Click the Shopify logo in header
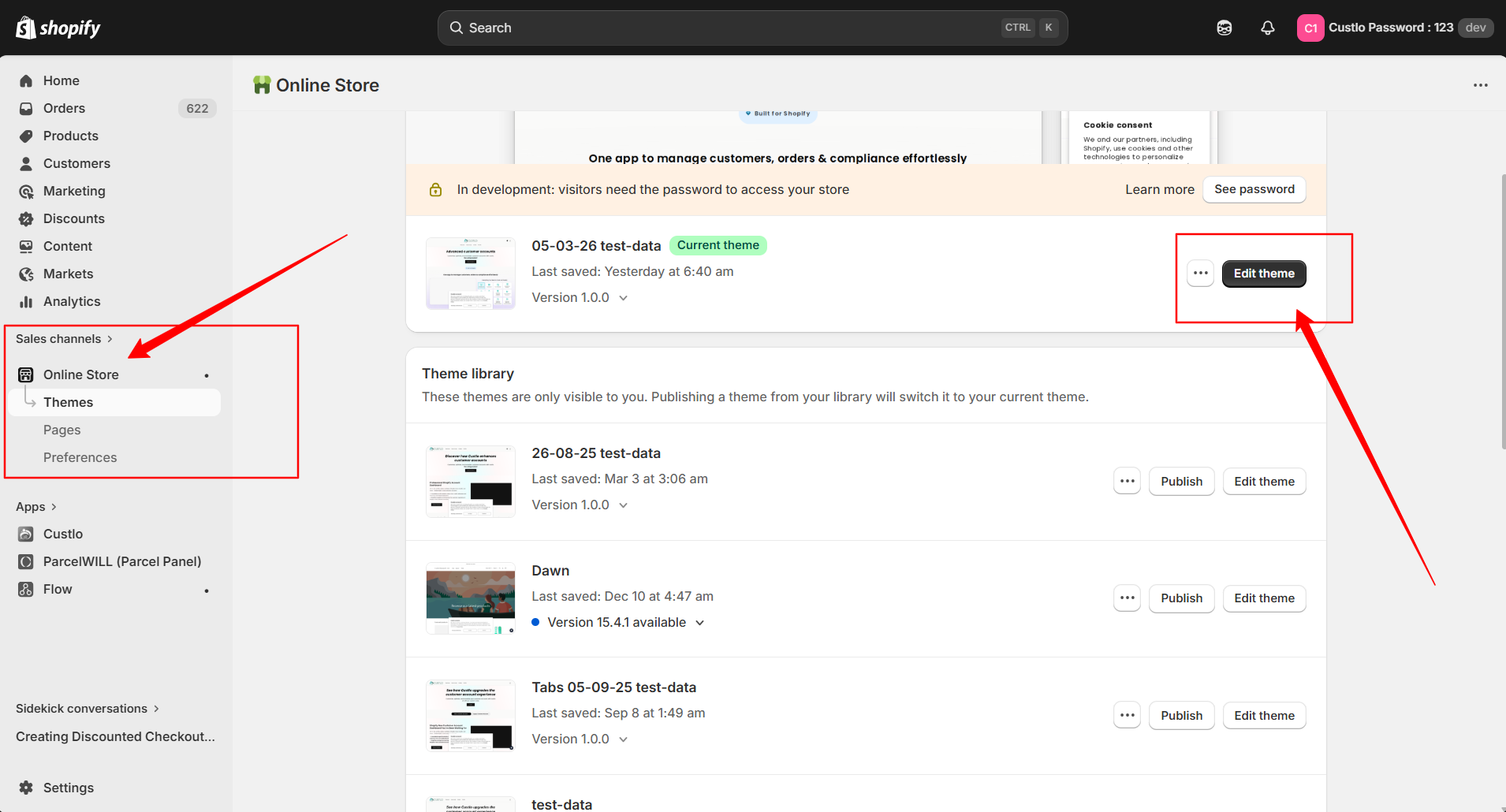This screenshot has height=812, width=1506. (x=58, y=28)
